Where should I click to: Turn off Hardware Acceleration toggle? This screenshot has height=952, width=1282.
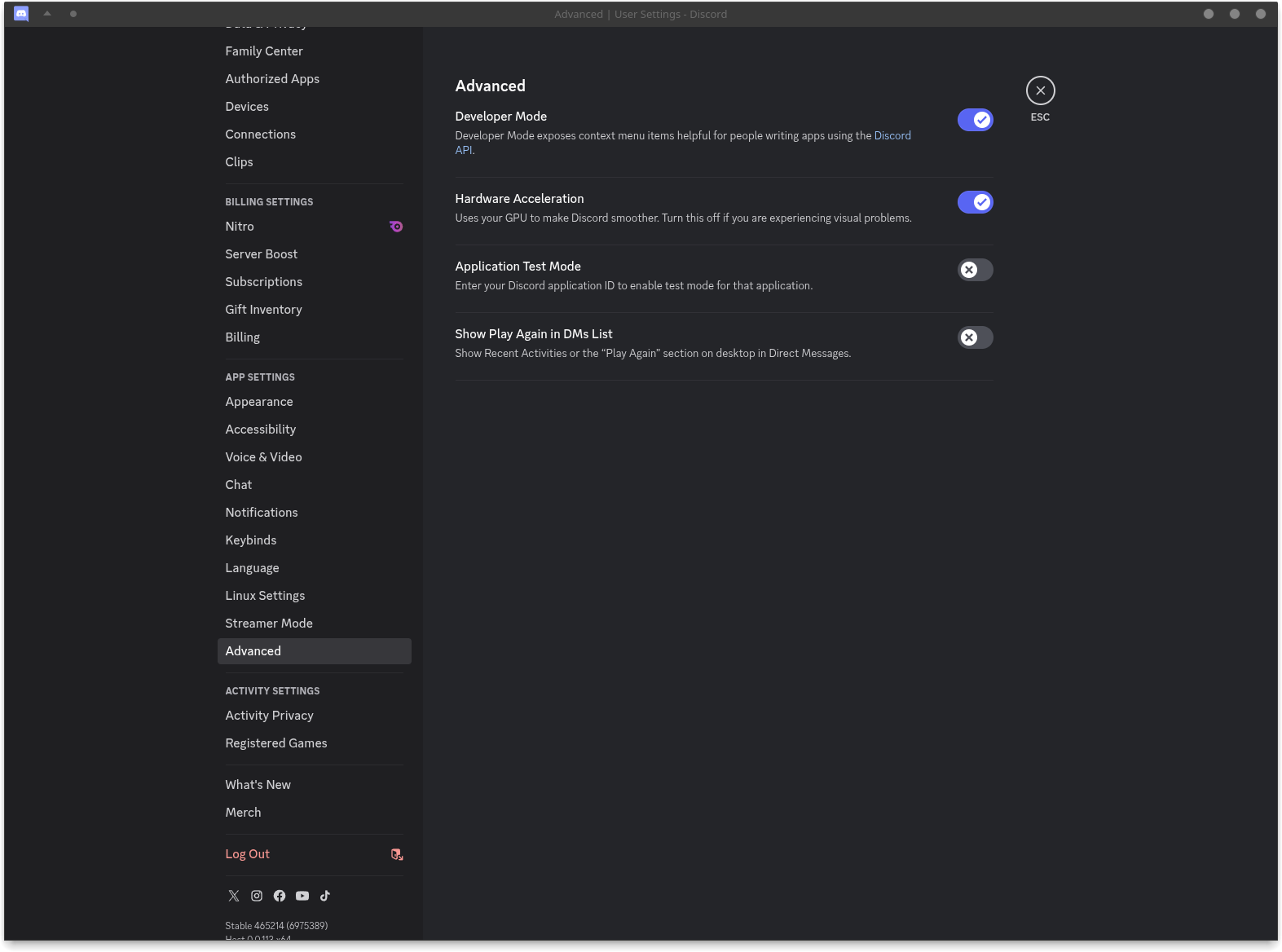(975, 202)
